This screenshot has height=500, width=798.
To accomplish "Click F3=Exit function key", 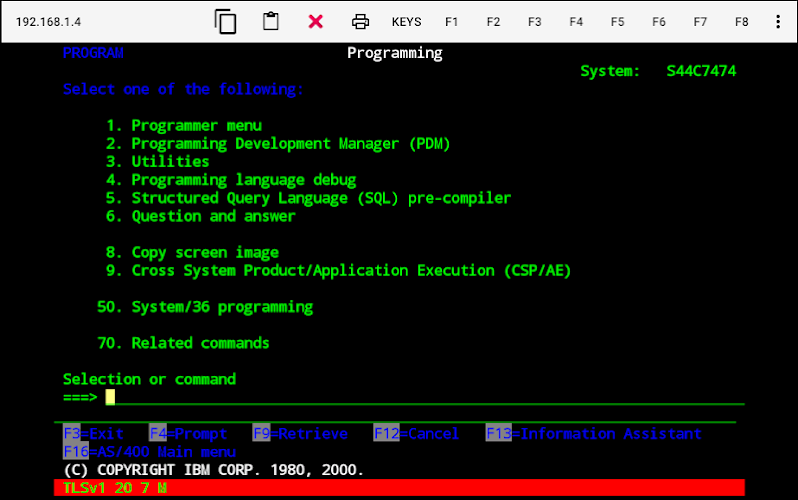I will click(x=93, y=433).
